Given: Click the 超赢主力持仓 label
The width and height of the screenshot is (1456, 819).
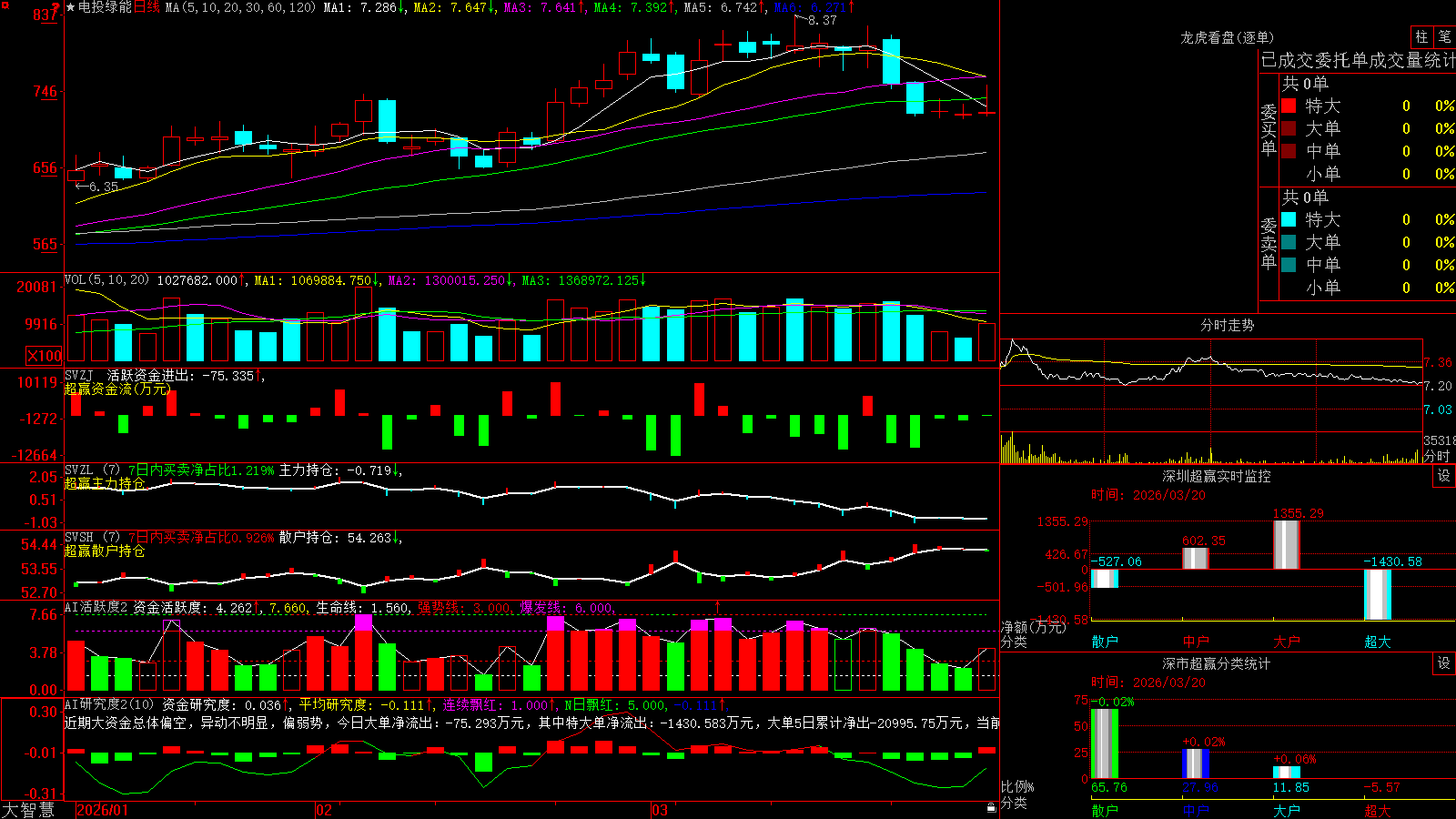Looking at the screenshot, I should [x=105, y=483].
